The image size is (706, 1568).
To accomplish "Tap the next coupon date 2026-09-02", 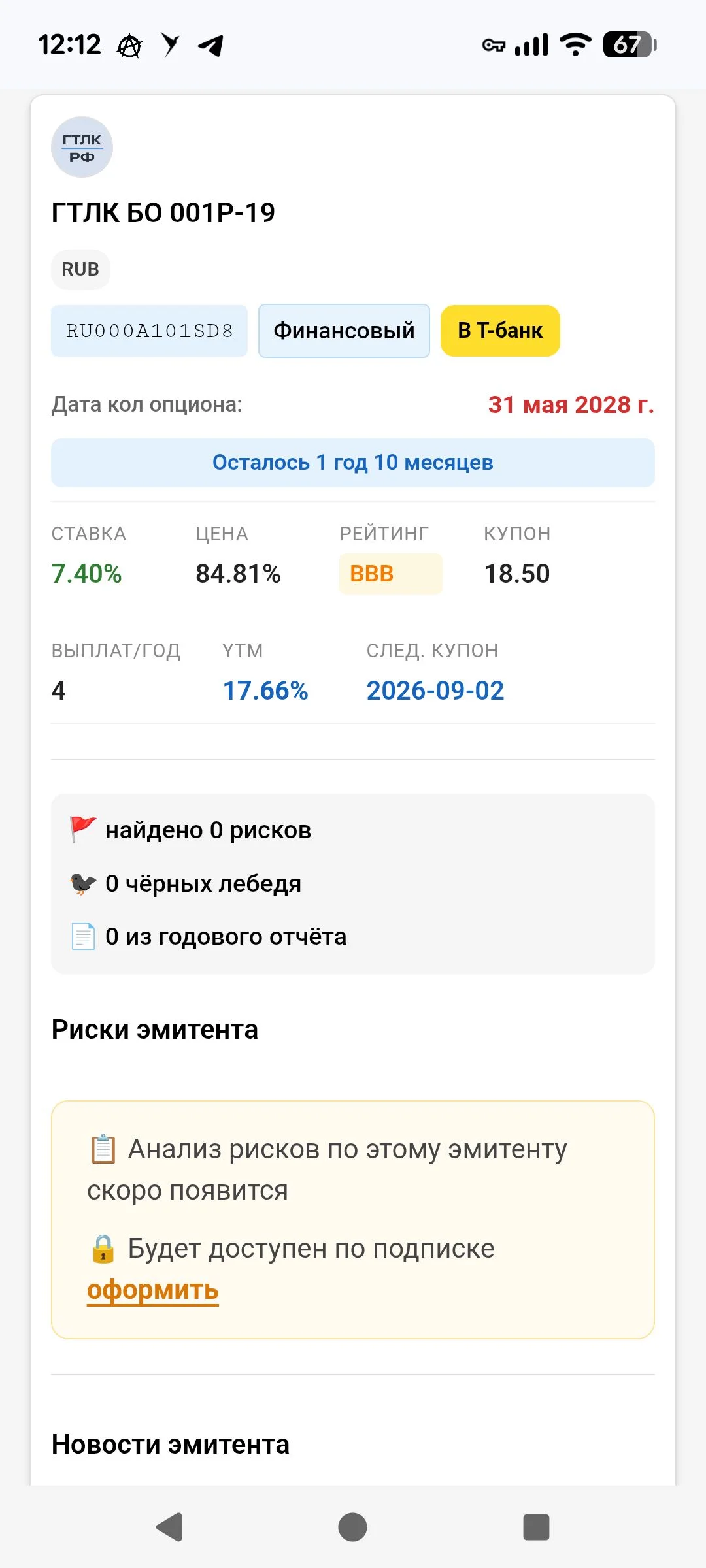I will [x=435, y=691].
